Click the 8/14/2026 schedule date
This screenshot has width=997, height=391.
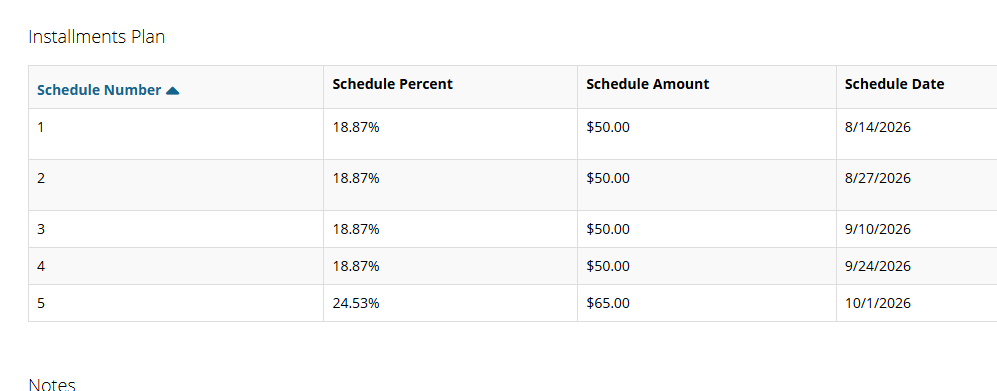pyautogui.click(x=877, y=127)
